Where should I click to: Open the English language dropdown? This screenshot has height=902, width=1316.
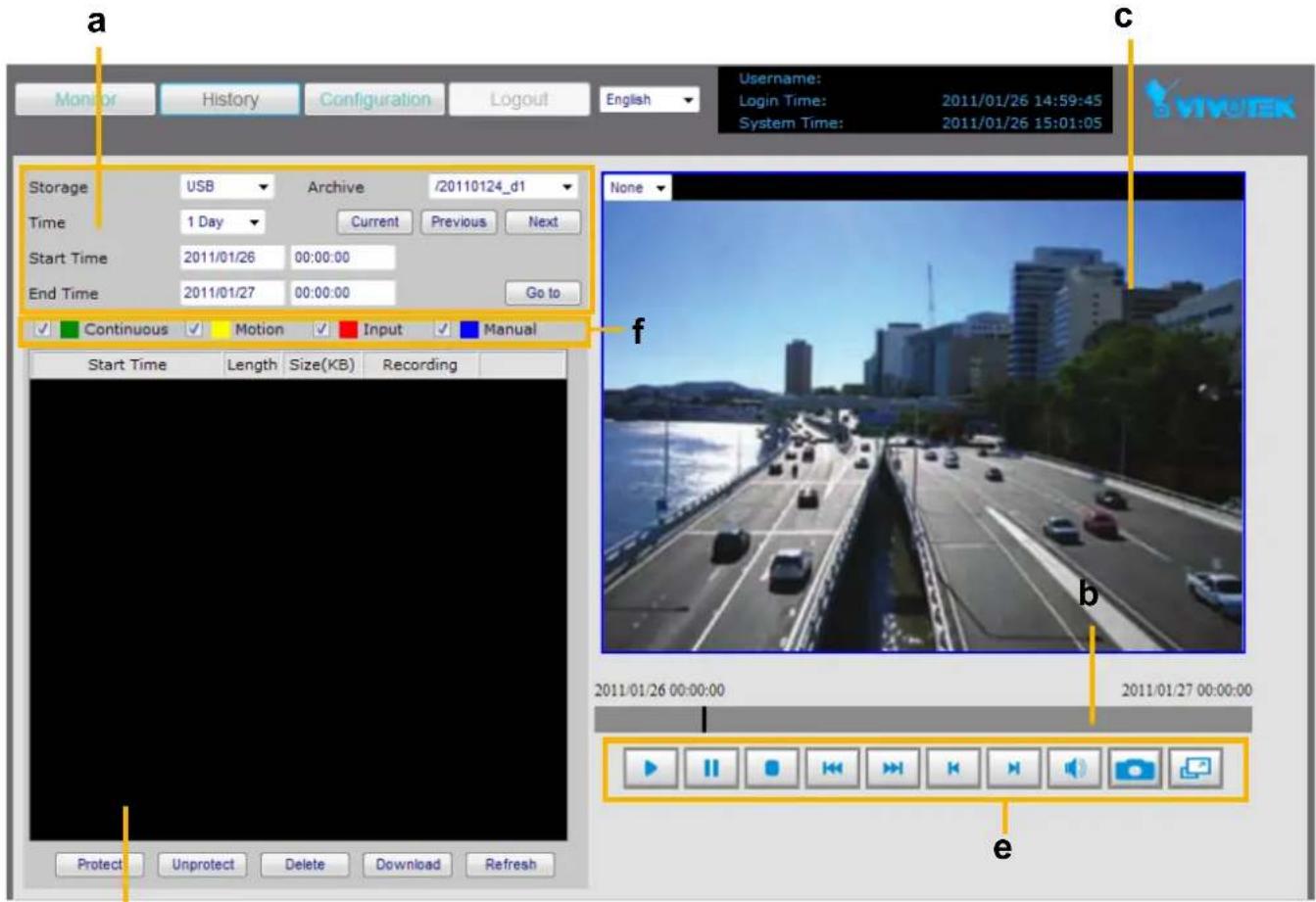[649, 100]
